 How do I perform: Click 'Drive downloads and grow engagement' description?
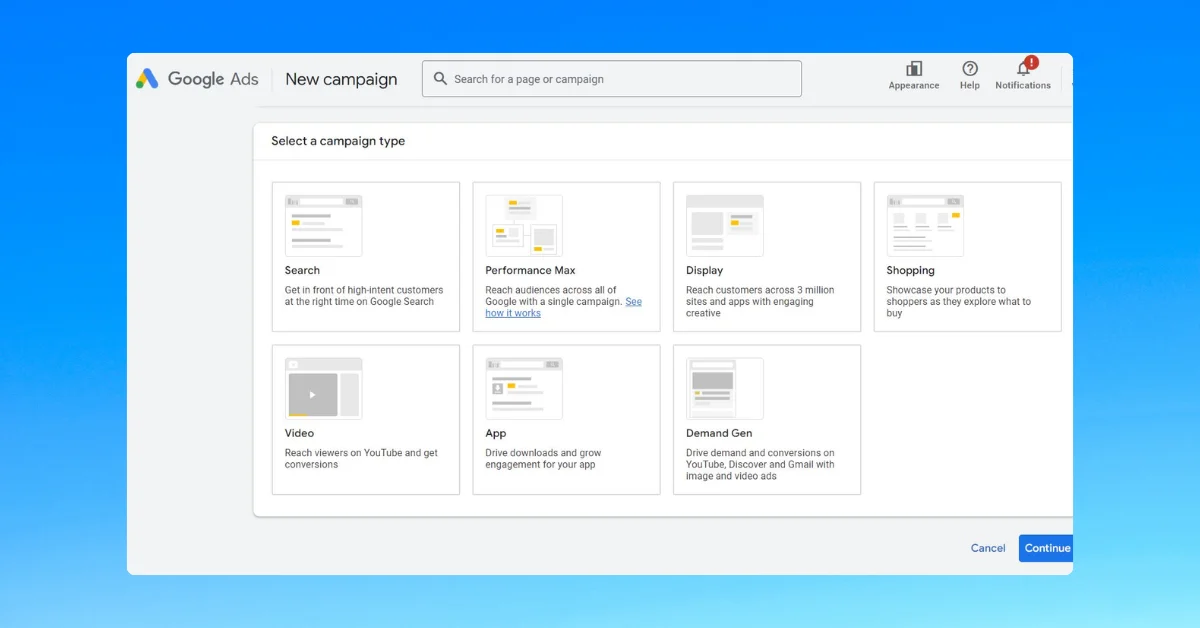(543, 459)
